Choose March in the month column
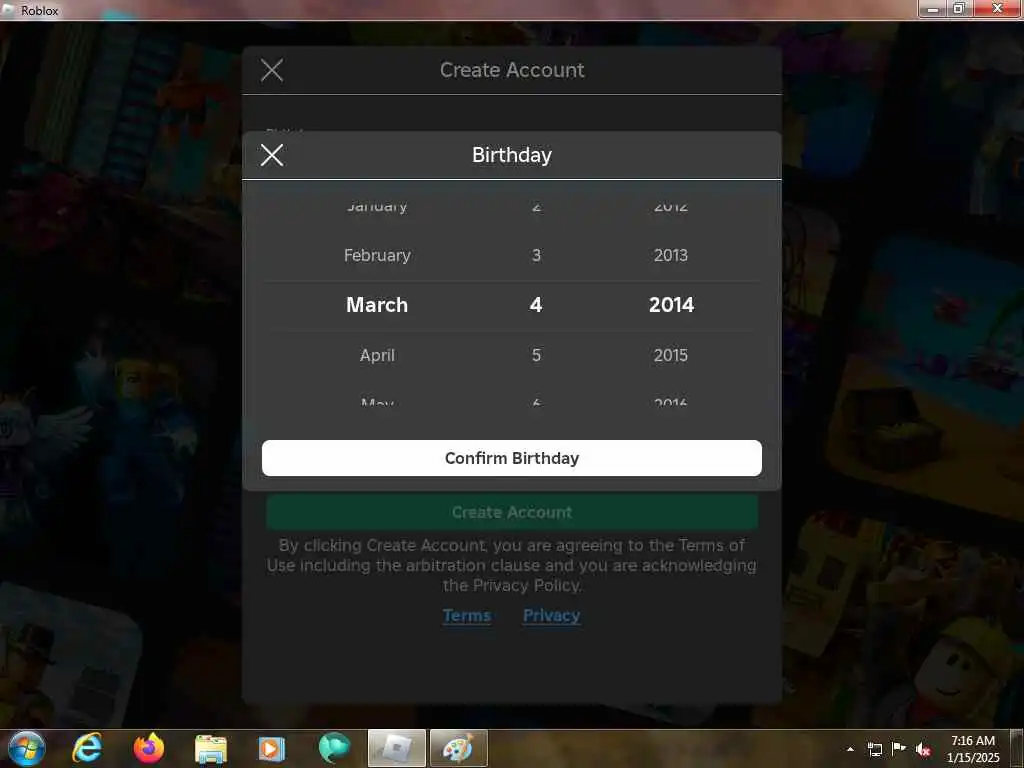 [x=377, y=305]
